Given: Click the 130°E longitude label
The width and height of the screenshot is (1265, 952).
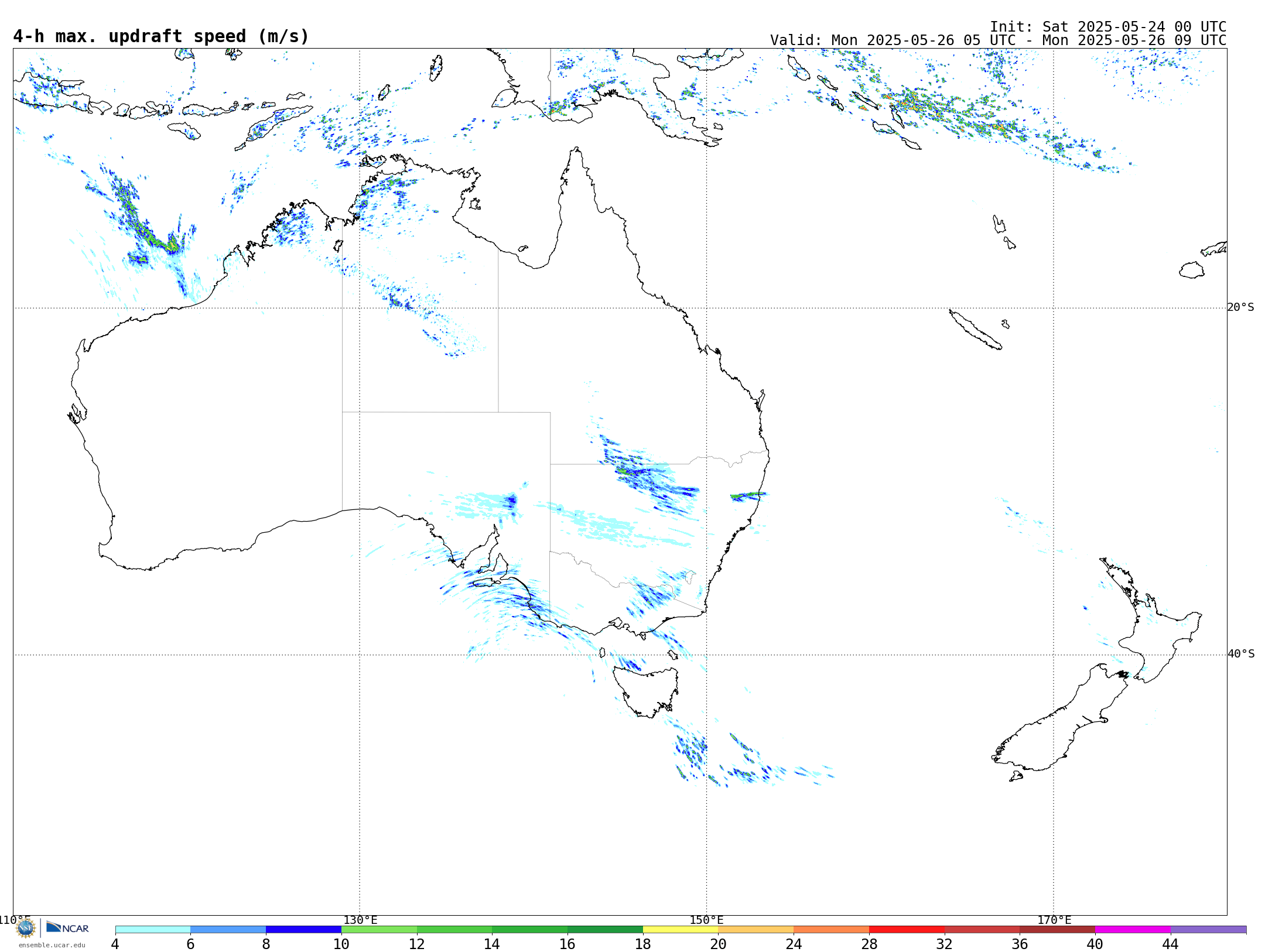Looking at the screenshot, I should point(360,920).
